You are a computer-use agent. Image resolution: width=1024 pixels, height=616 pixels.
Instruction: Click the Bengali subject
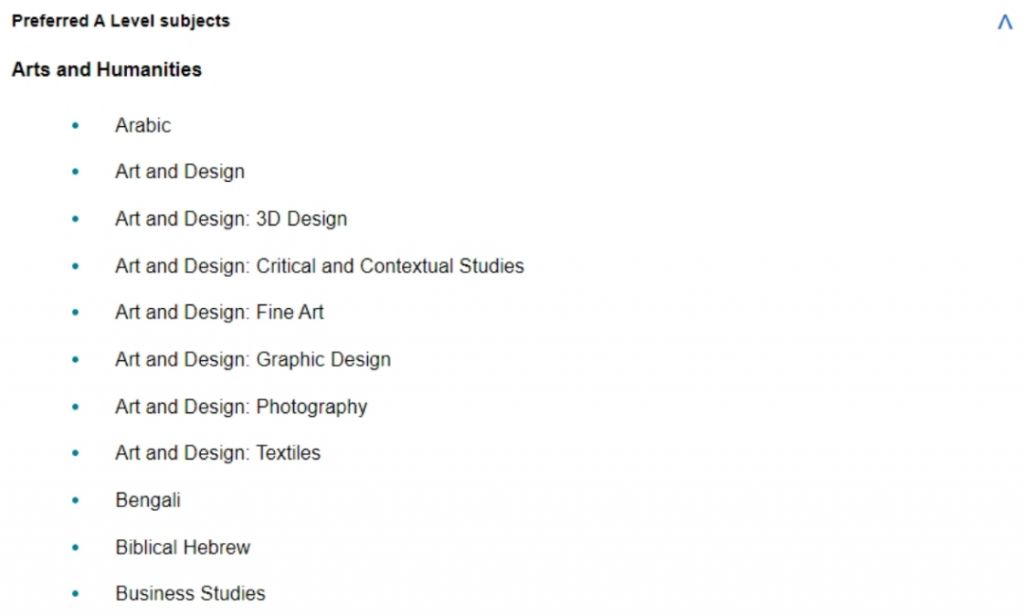(148, 500)
